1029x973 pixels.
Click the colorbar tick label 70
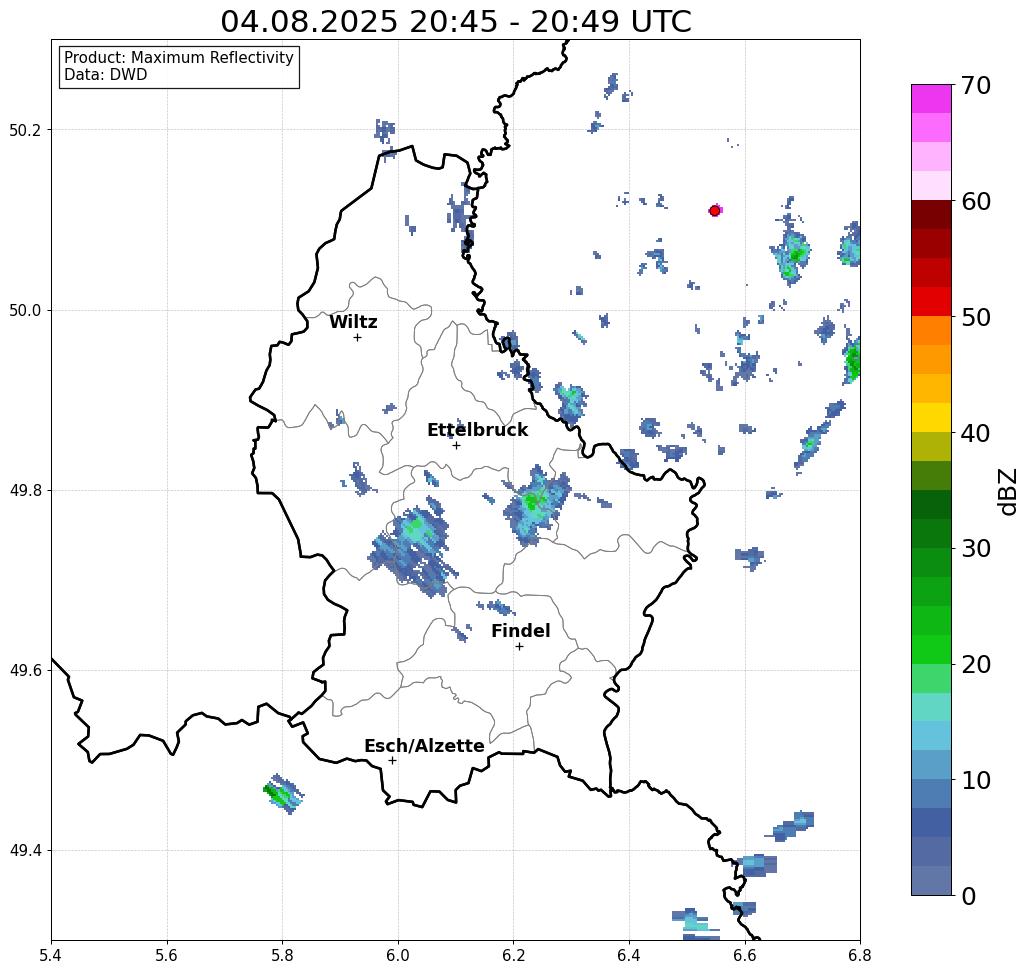tap(975, 85)
